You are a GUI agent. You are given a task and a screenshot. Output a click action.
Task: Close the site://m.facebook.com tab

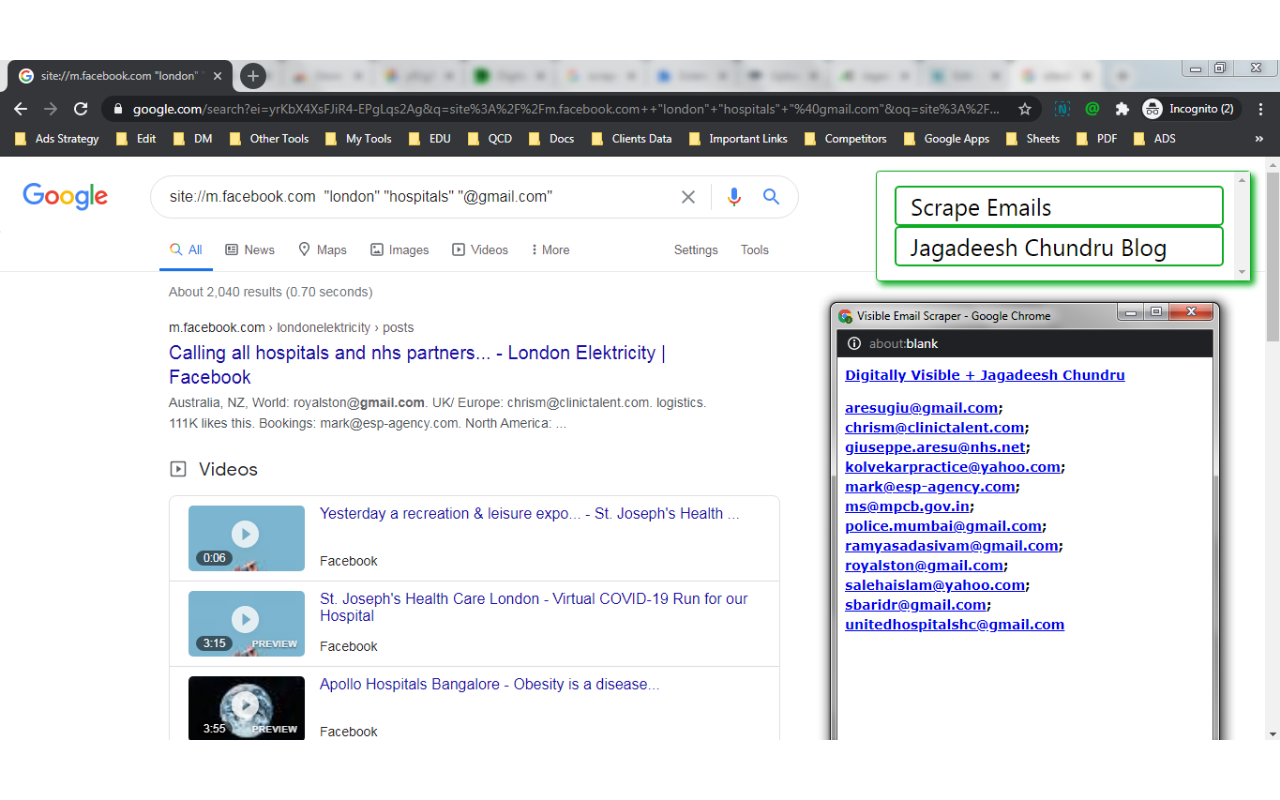pos(217,76)
